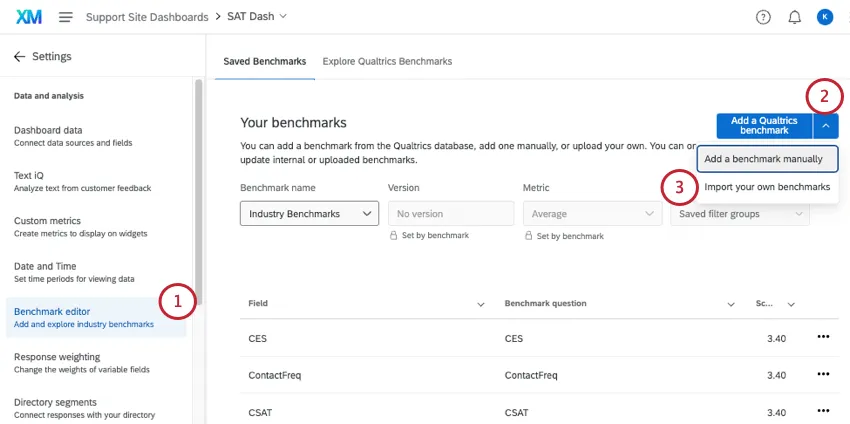The image size is (850, 424).
Task: Choose Add a benchmark manually
Action: [x=763, y=159]
